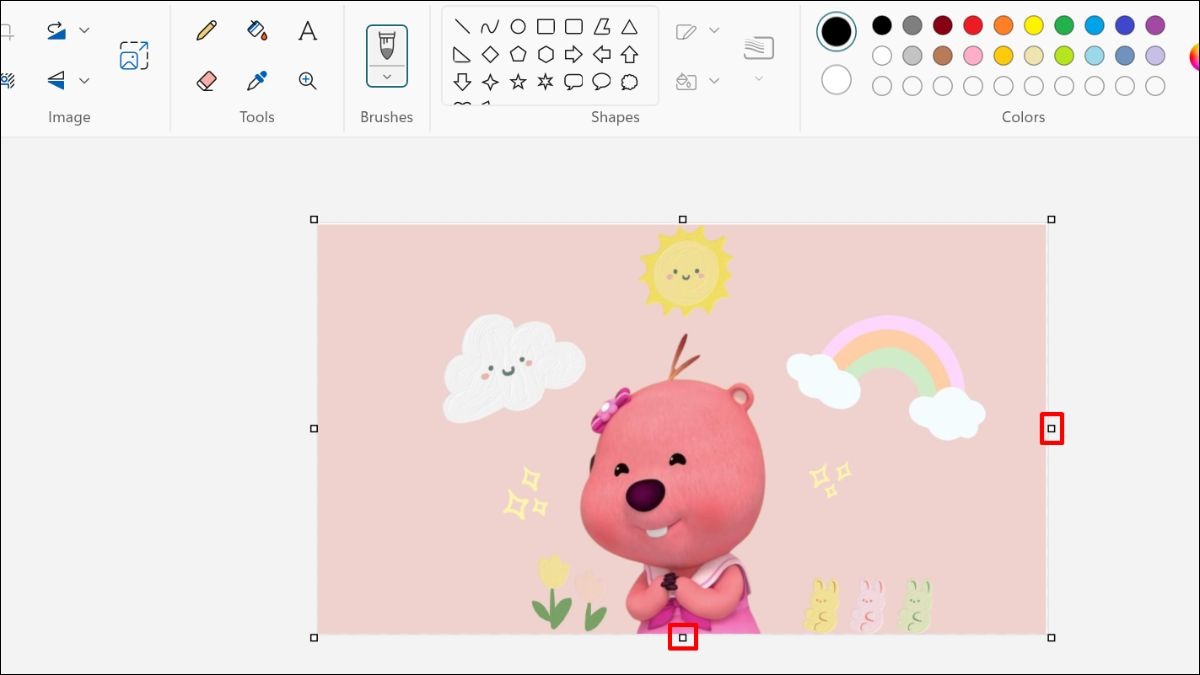Screen dimensions: 1200x675
Task: Expand the Flip dropdown arrow
Action: [84, 80]
